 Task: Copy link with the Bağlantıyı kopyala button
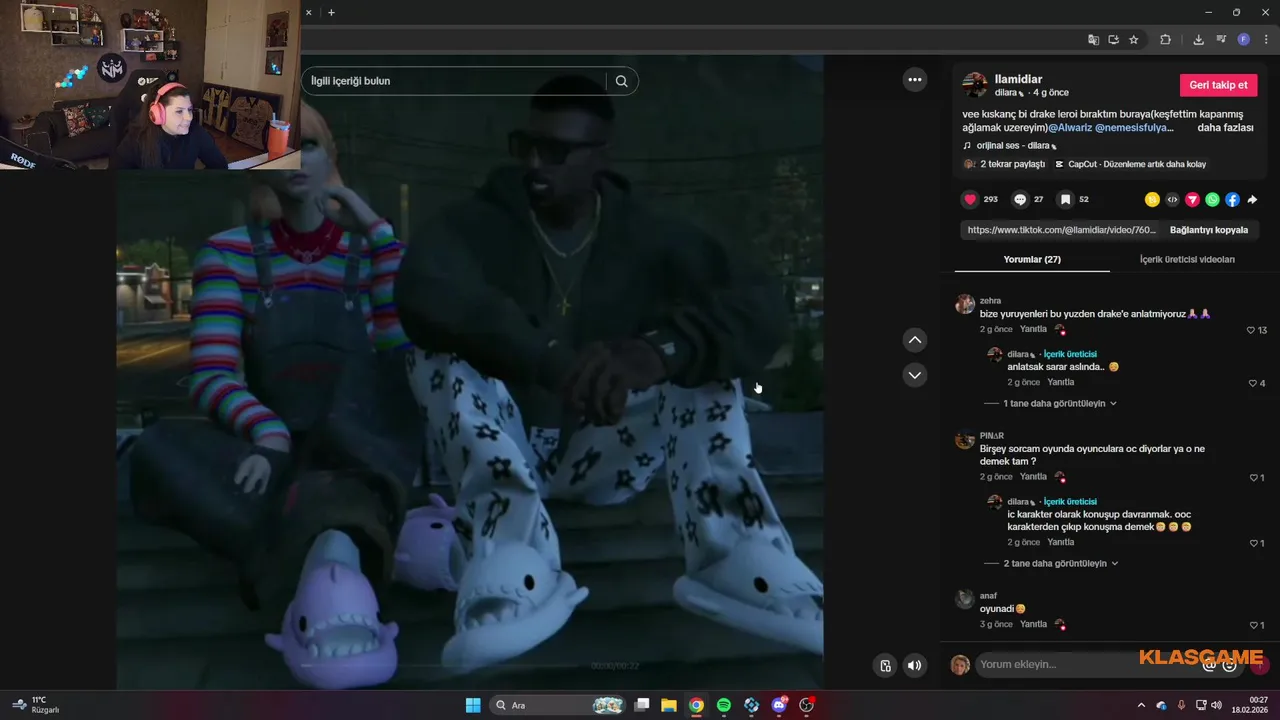coord(1208,230)
